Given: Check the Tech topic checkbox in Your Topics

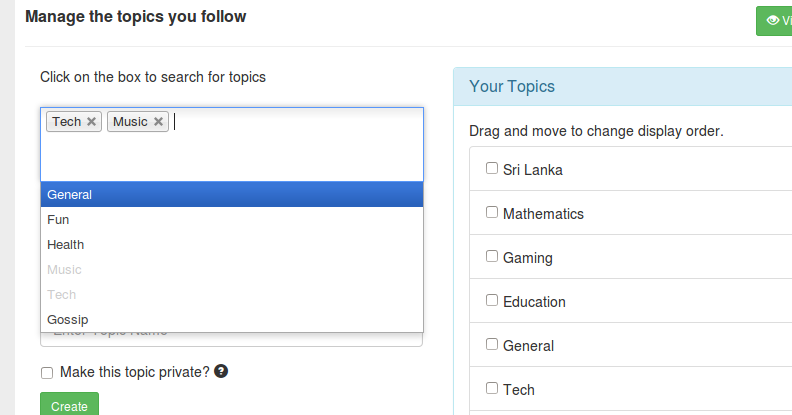Looking at the screenshot, I should [x=492, y=388].
